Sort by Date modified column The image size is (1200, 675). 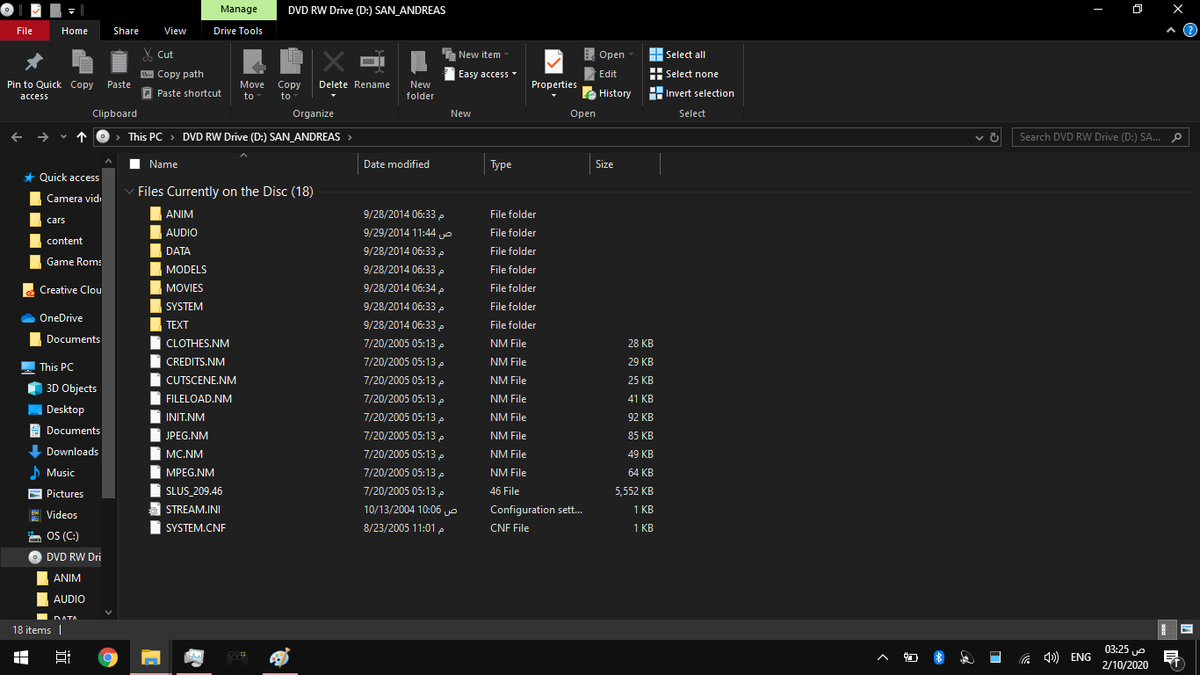[396, 164]
